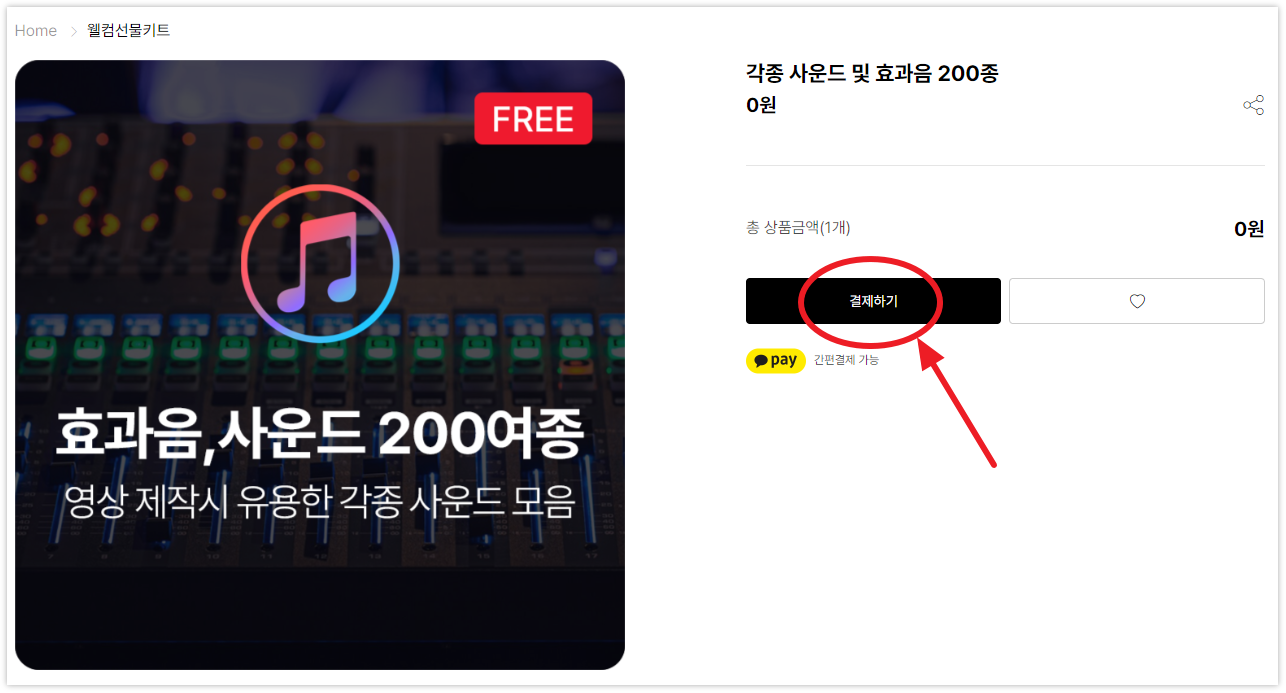Click the red FREE badge on image
The height and width of the screenshot is (693, 1286).
coord(533,119)
